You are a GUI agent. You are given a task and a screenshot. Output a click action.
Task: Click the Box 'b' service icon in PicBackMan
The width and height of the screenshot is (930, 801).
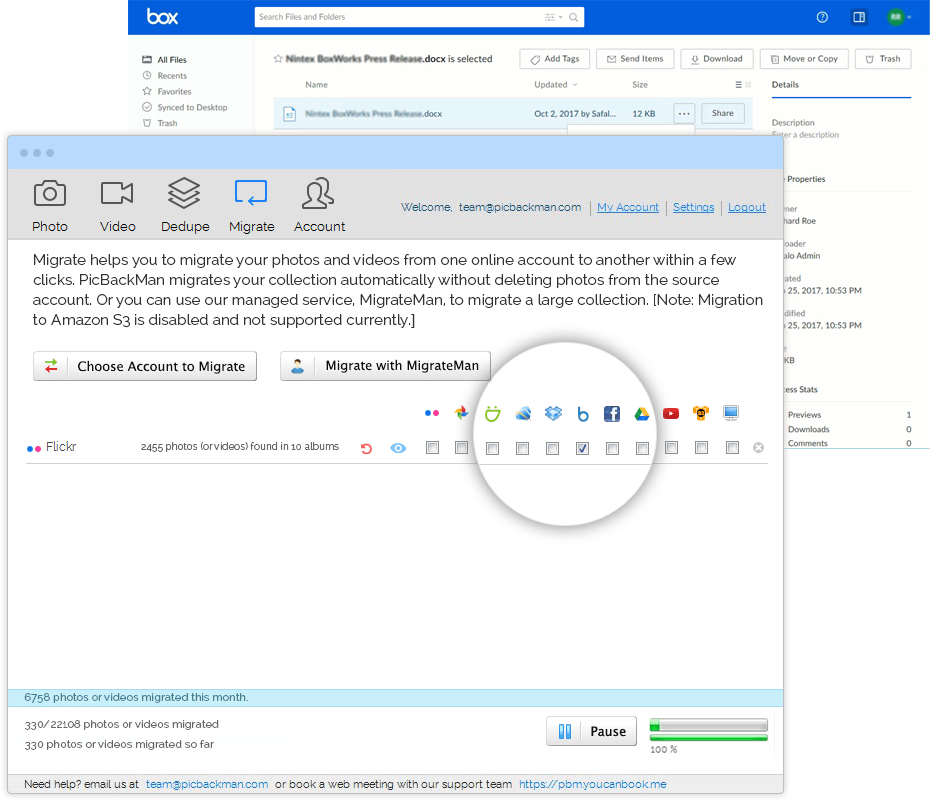pos(583,414)
